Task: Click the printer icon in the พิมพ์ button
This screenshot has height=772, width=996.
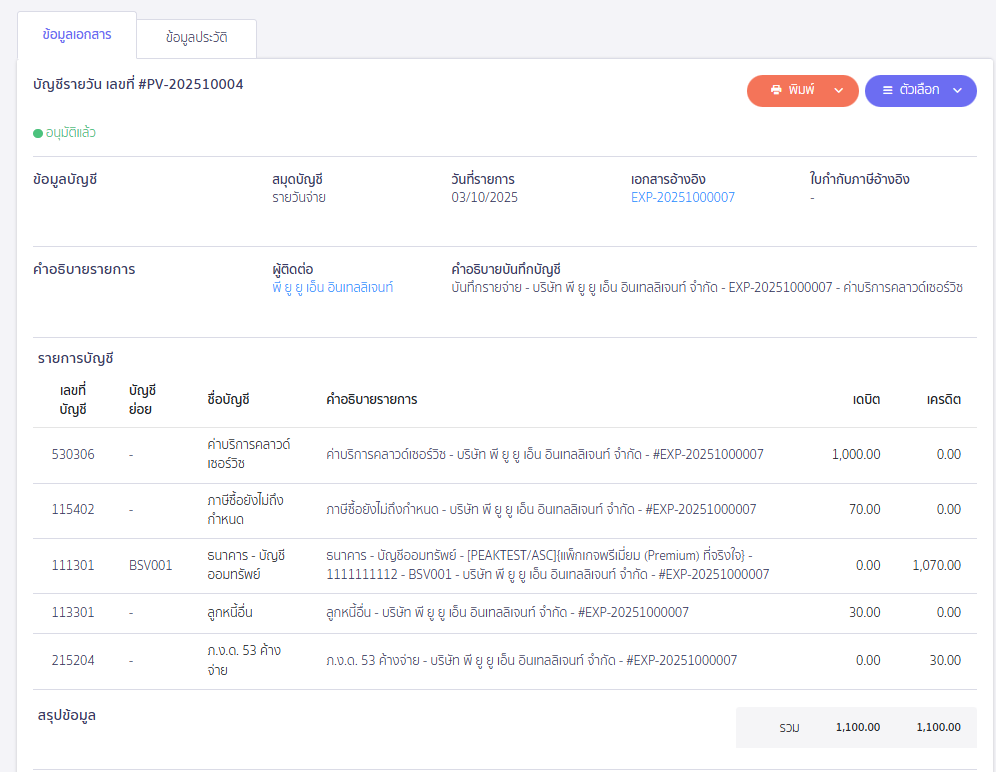Action: [775, 90]
